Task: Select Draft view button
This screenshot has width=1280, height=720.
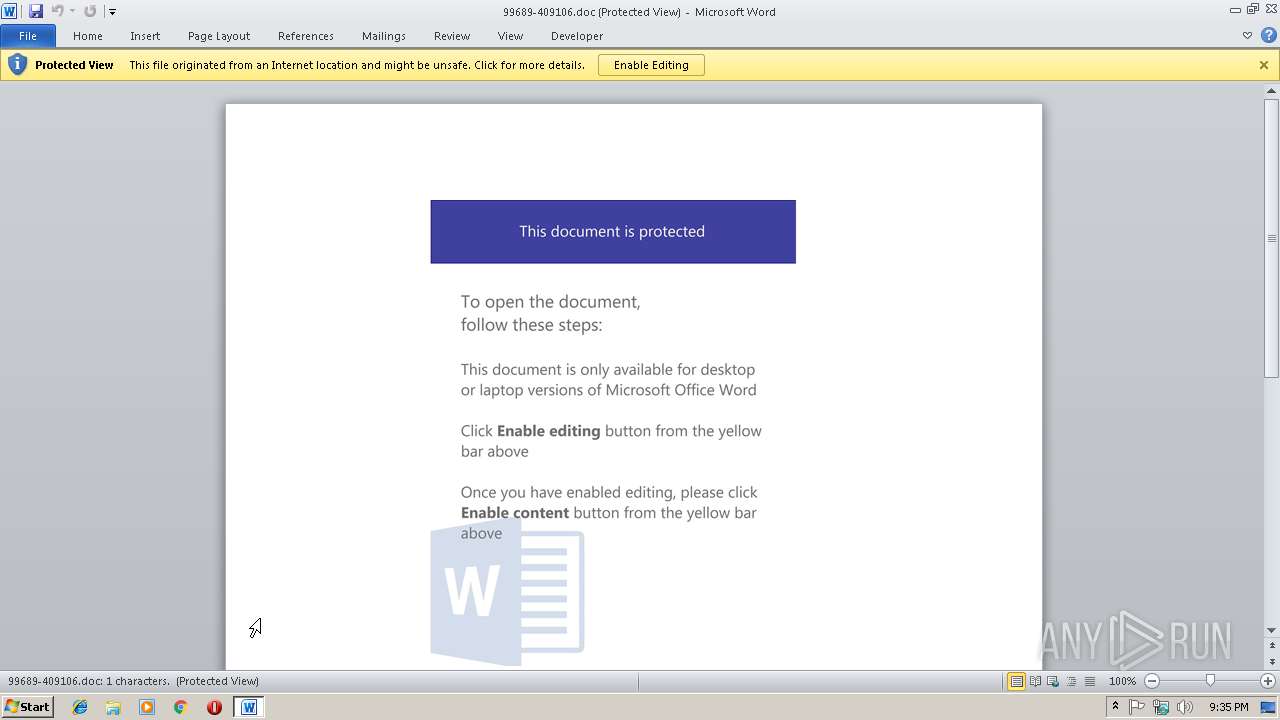Action: coord(1089,681)
